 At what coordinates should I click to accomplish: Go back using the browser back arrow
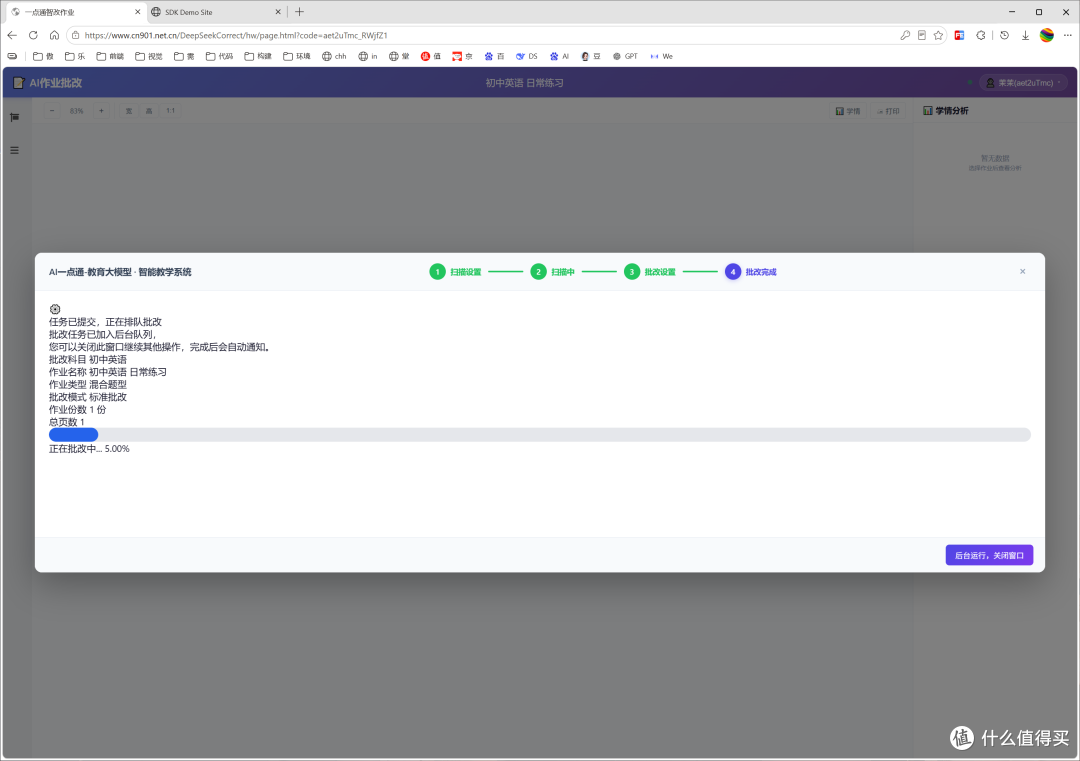pos(12,35)
